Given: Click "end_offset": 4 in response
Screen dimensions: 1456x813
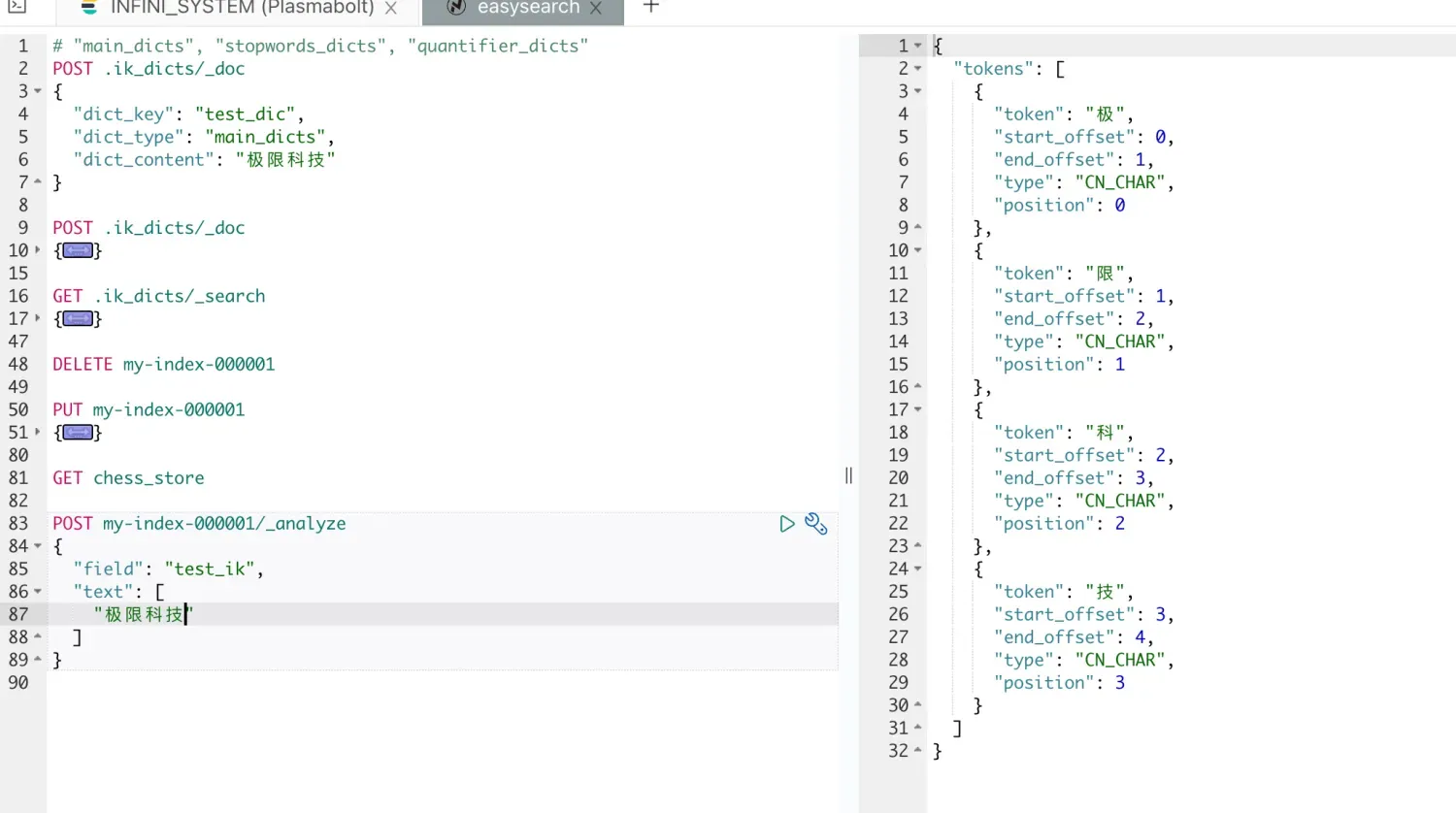Looking at the screenshot, I should (1074, 637).
